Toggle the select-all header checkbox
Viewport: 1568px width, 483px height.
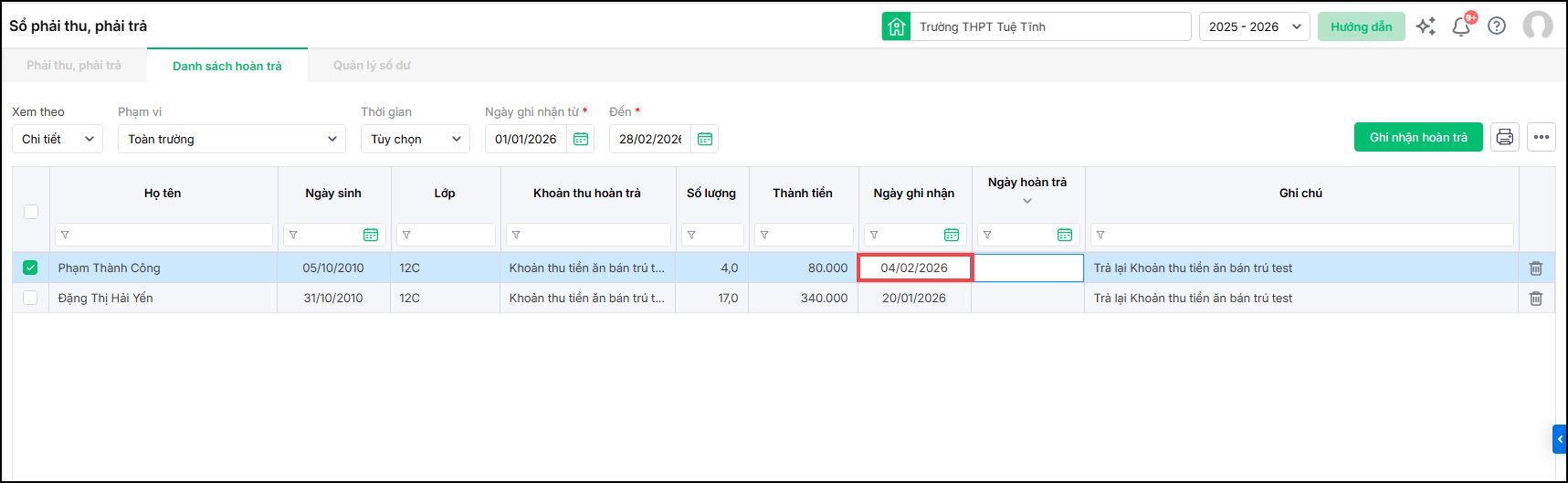(x=31, y=212)
